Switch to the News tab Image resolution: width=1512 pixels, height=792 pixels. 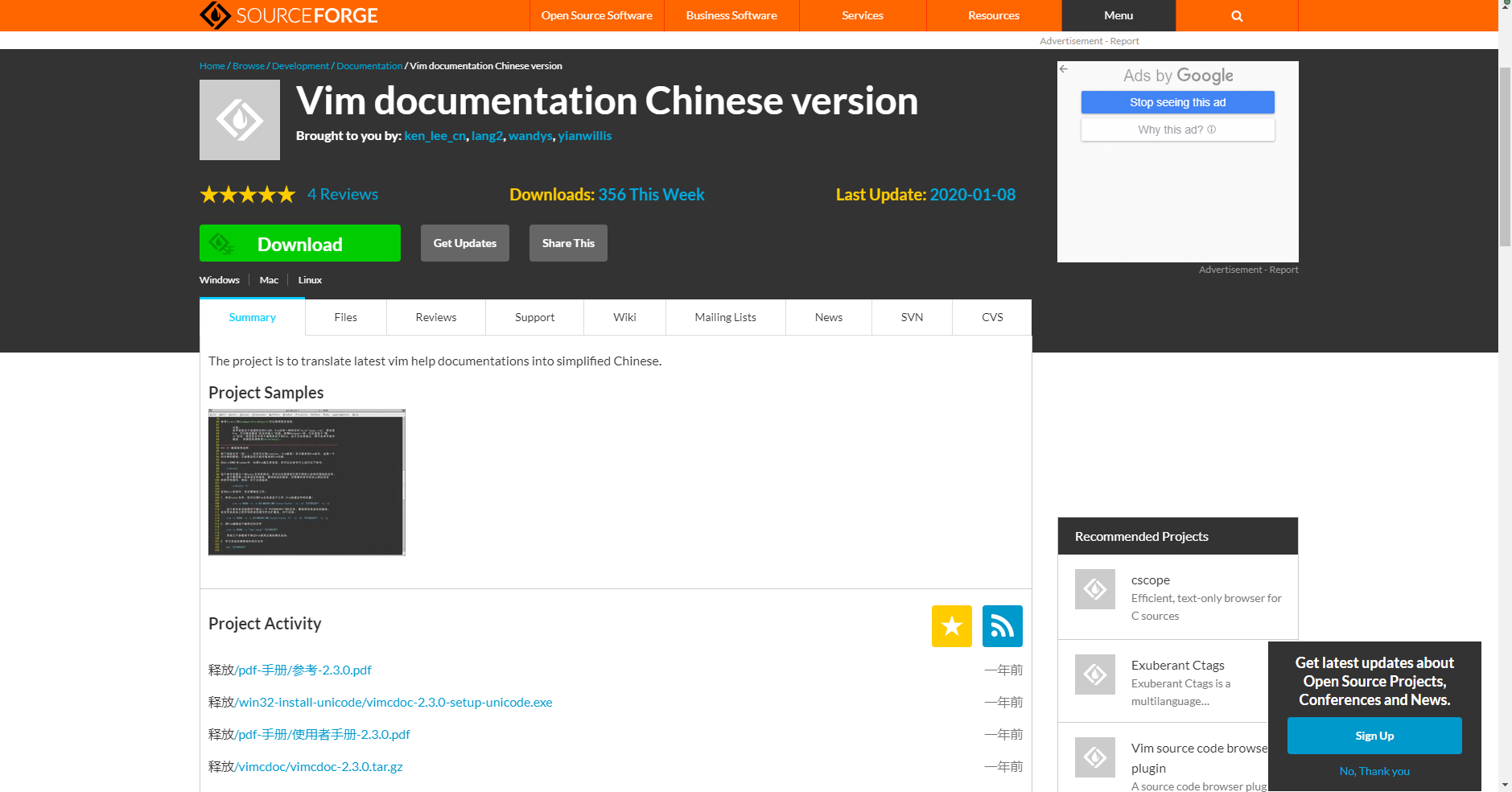829,317
